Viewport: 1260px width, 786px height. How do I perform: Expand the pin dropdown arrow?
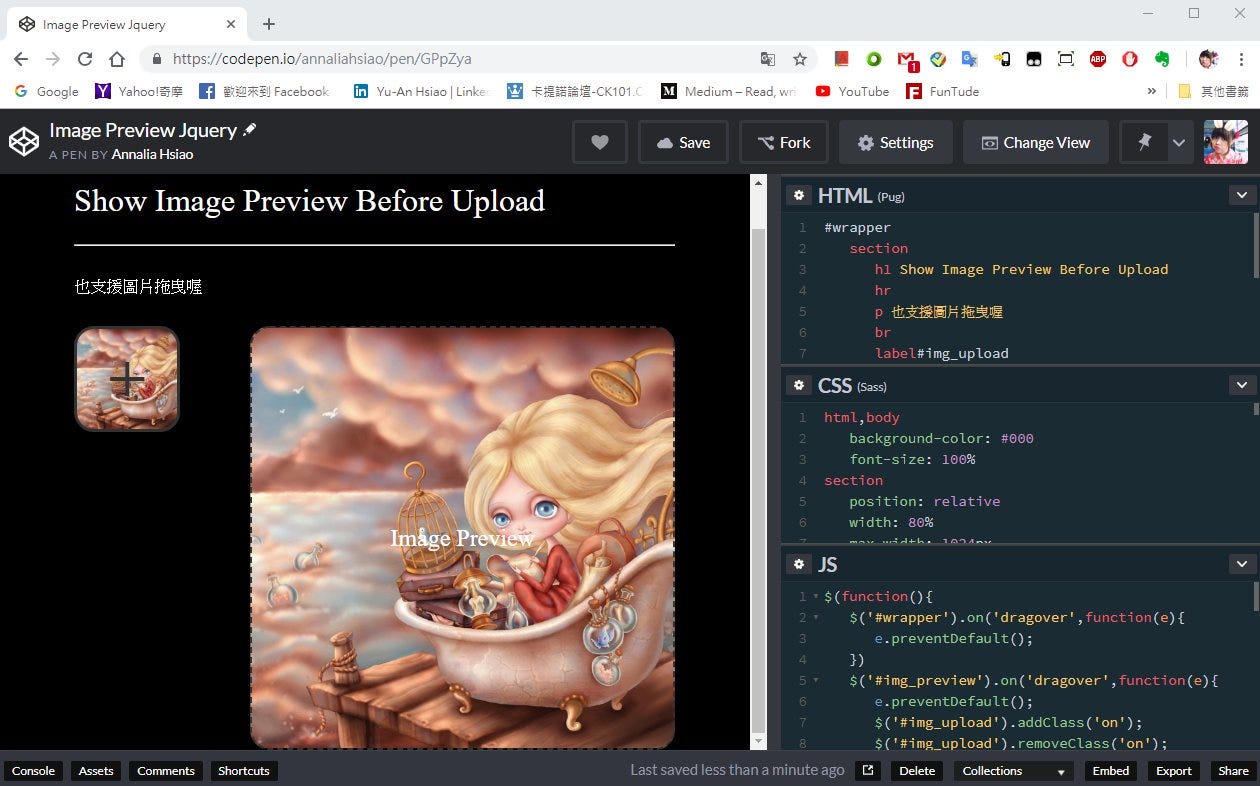coord(1179,142)
